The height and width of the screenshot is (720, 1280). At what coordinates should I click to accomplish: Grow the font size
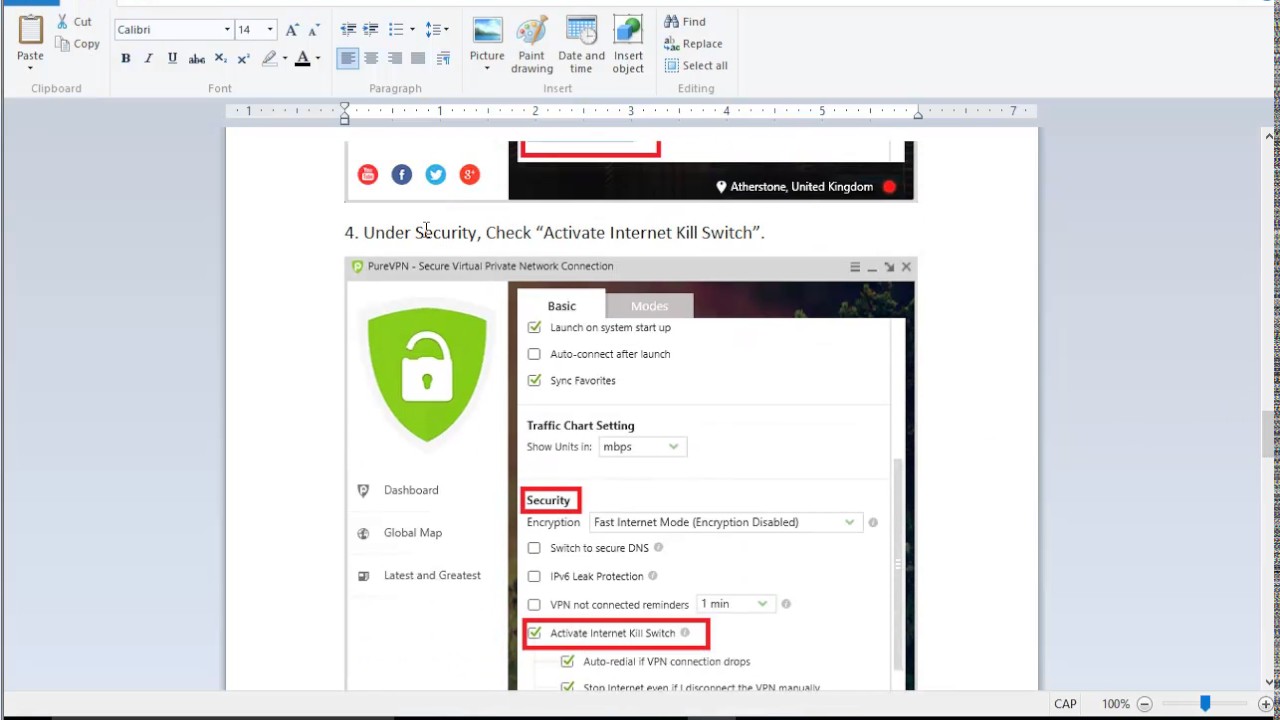tap(292, 30)
